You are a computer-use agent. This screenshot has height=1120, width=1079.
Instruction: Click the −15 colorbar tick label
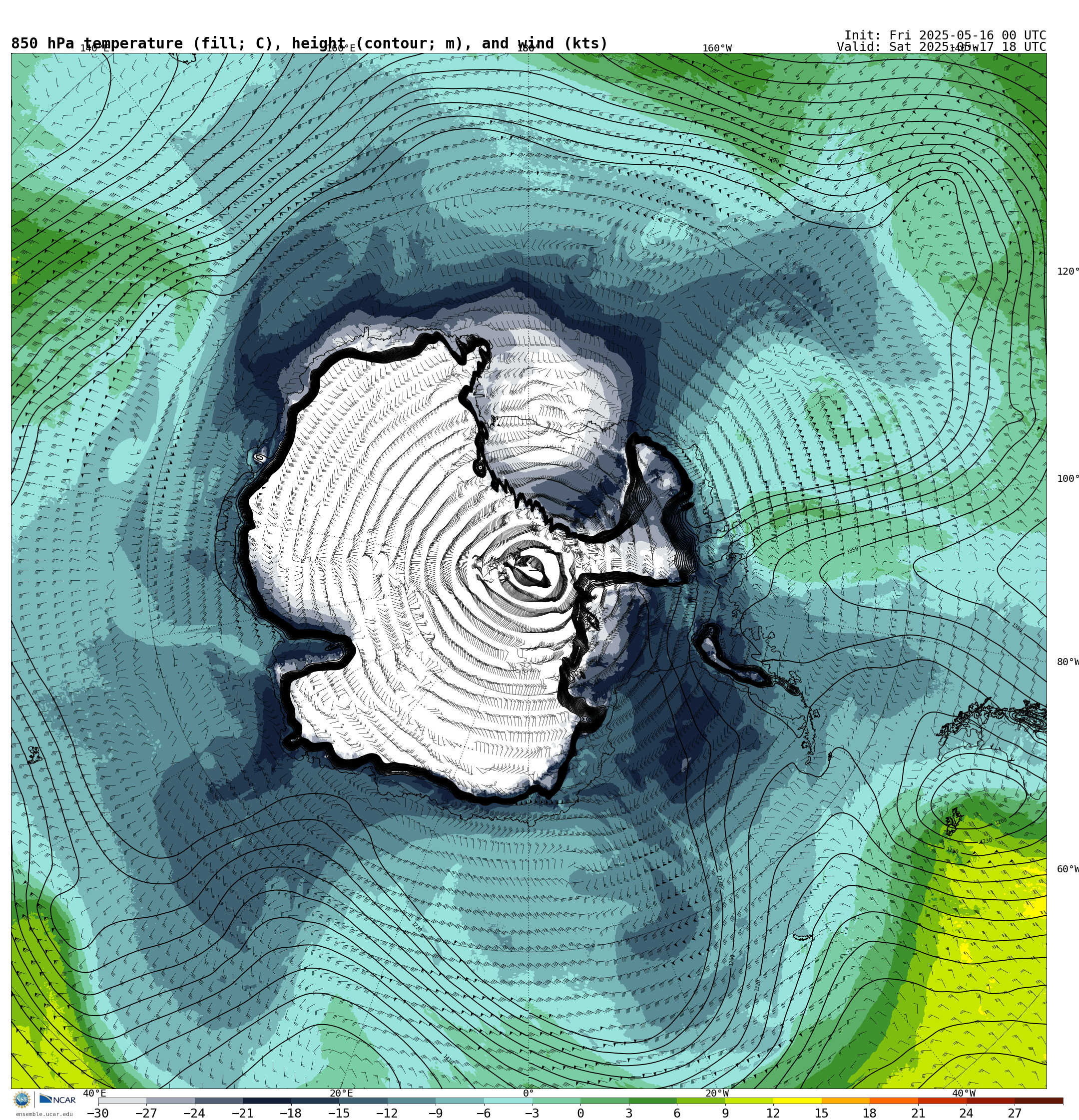coord(339,1113)
